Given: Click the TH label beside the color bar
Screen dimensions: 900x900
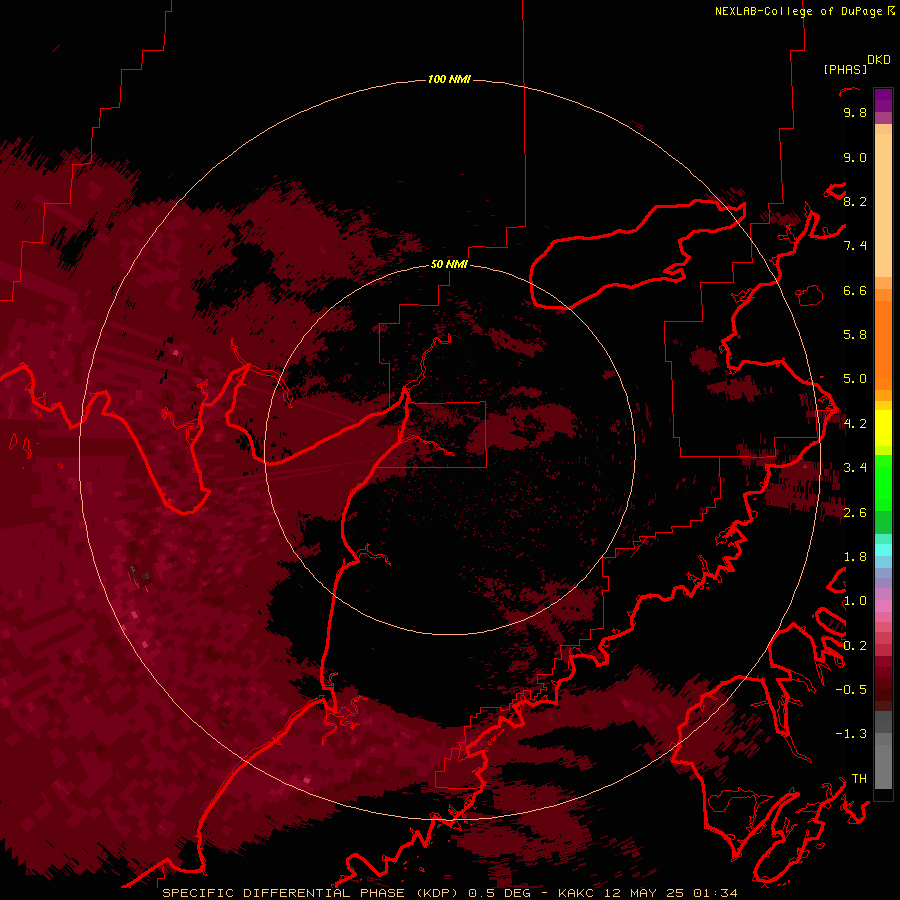Looking at the screenshot, I should coord(859,779).
